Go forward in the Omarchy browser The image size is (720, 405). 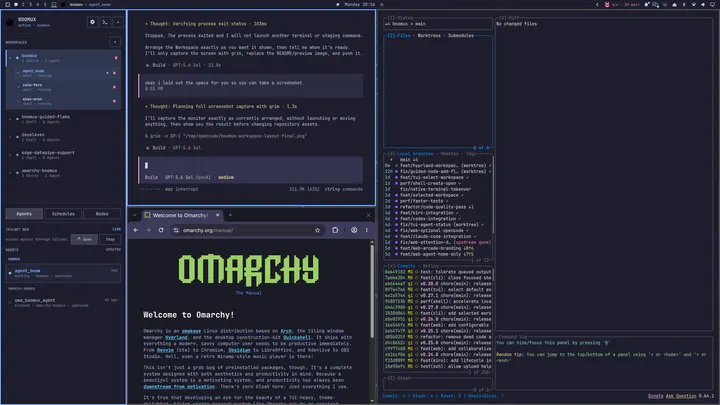[148, 230]
